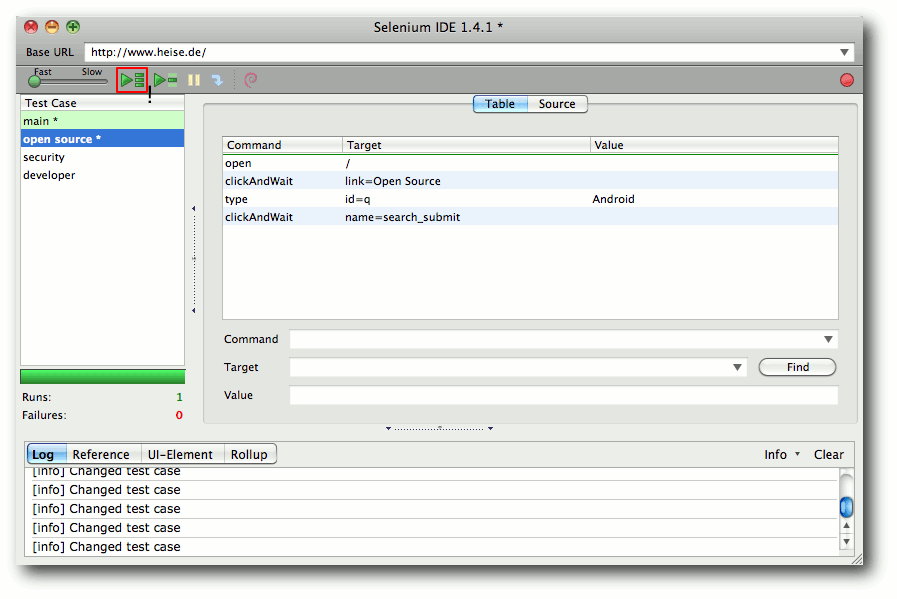The width and height of the screenshot is (897, 599).
Task: Switch to the Table view tab
Action: click(x=500, y=104)
